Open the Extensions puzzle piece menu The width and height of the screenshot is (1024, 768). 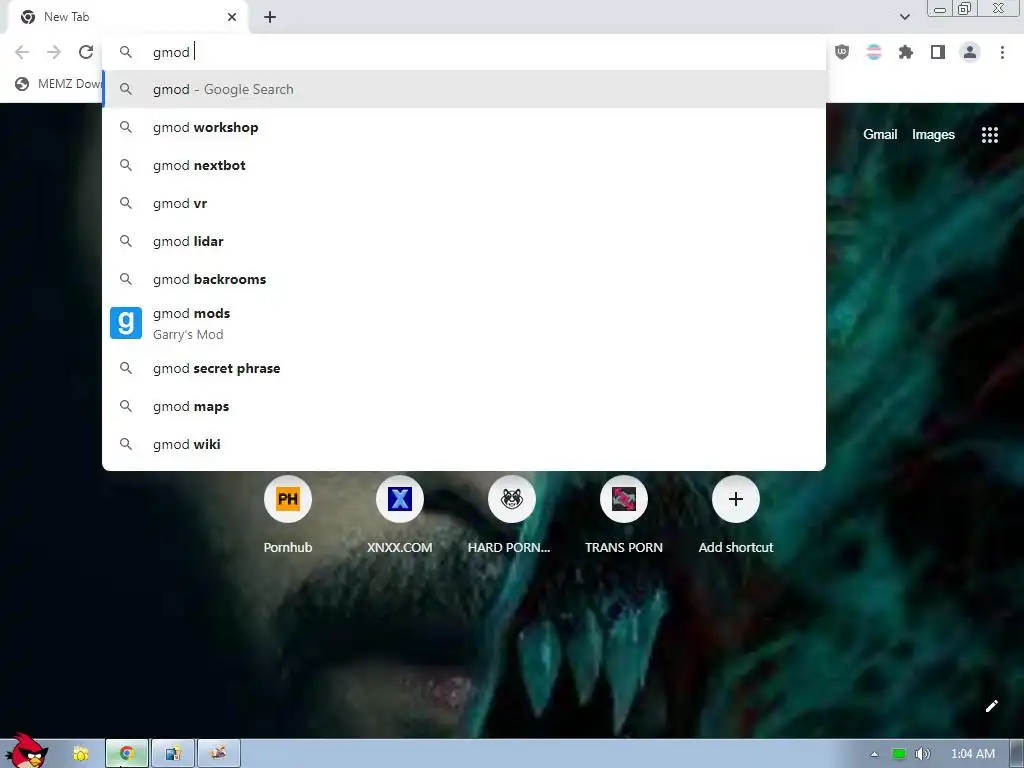905,52
